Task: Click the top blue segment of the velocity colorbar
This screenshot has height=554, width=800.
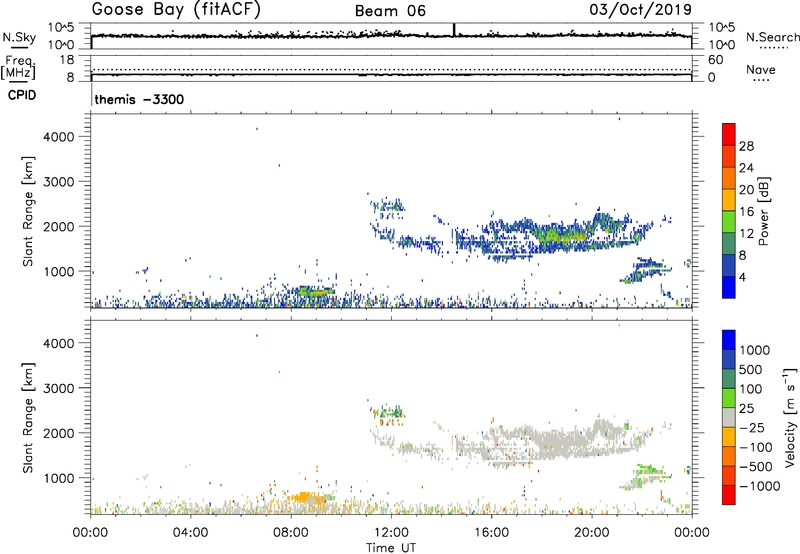Action: 729,340
